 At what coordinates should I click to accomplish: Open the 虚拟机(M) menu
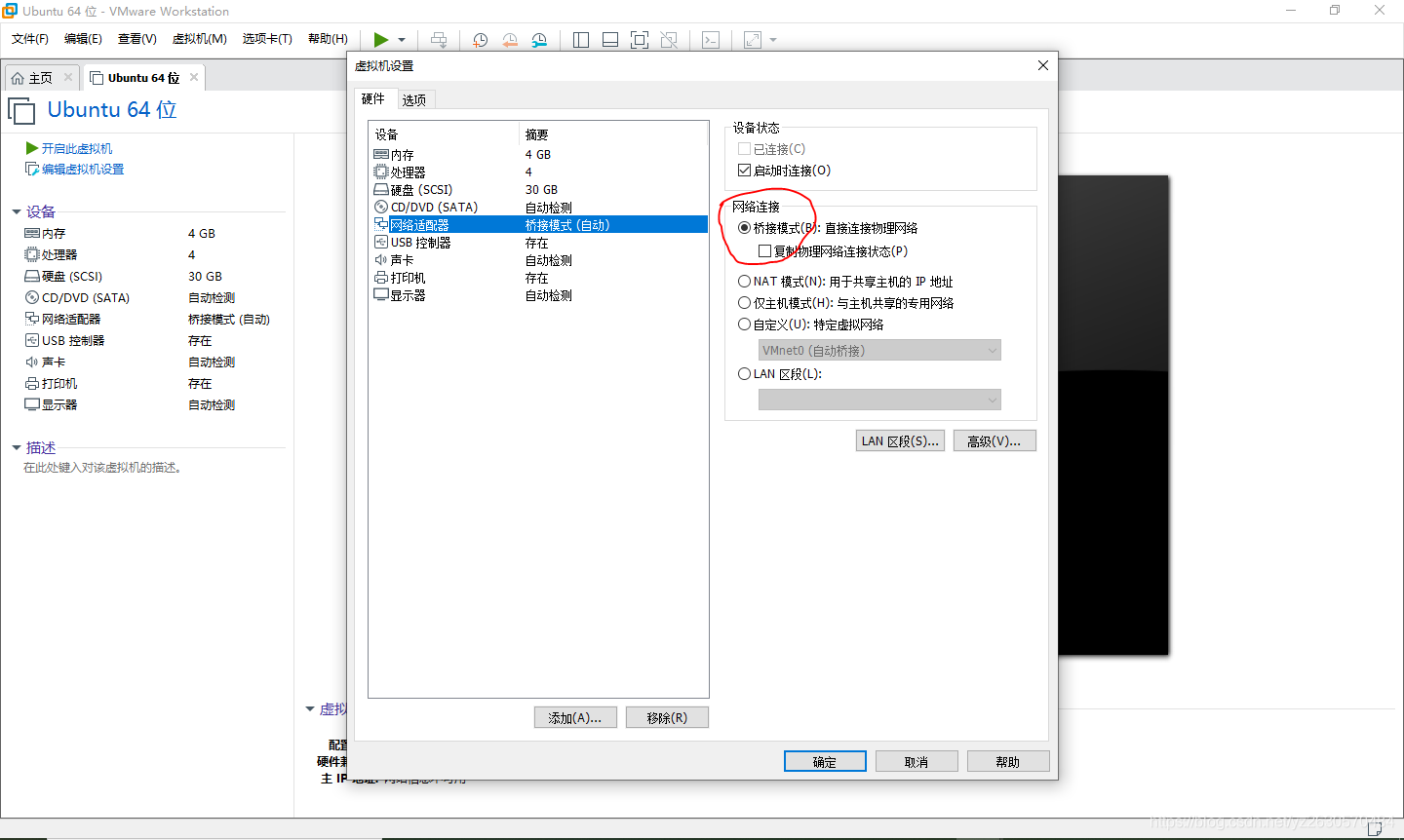pos(200,39)
